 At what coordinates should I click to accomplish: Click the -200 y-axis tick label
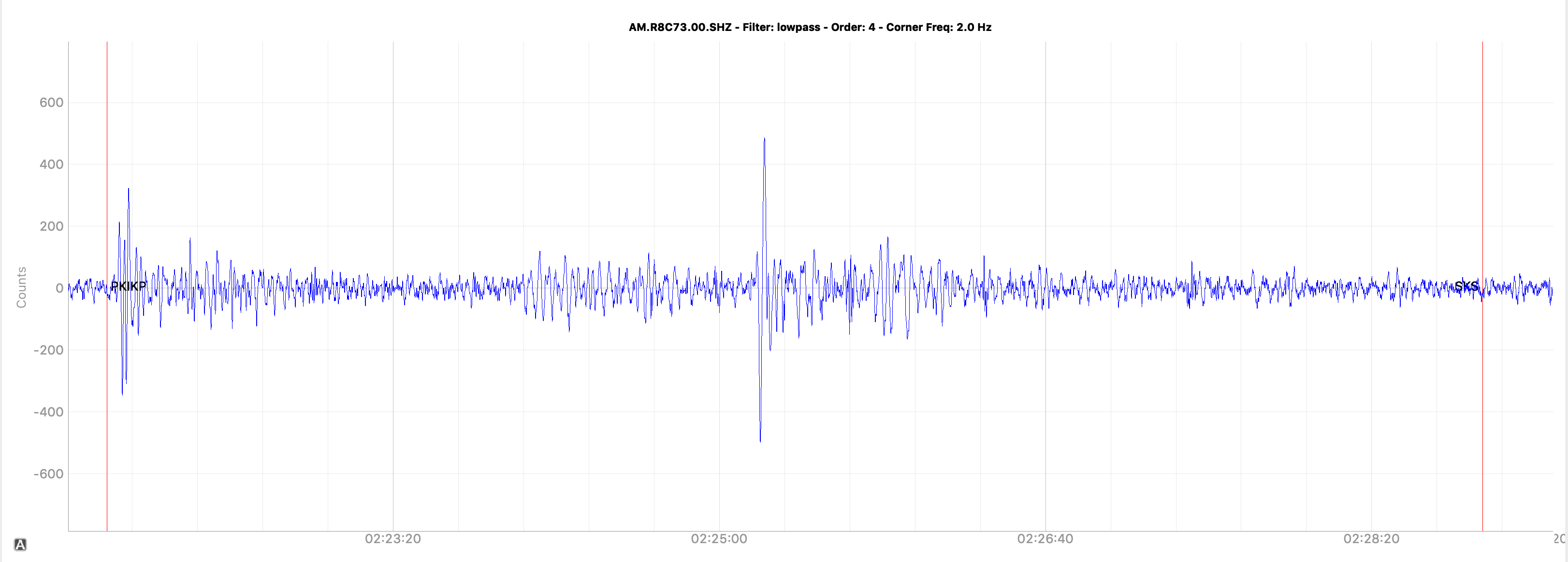tap(49, 350)
